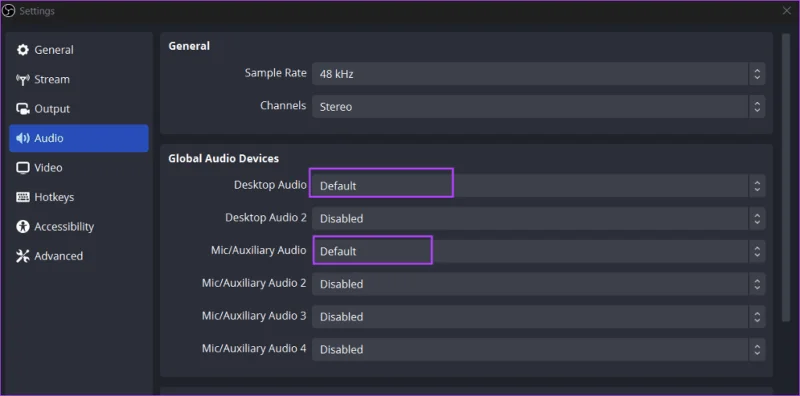This screenshot has width=800, height=396.
Task: Open the General settings tab
Action: [x=79, y=50]
